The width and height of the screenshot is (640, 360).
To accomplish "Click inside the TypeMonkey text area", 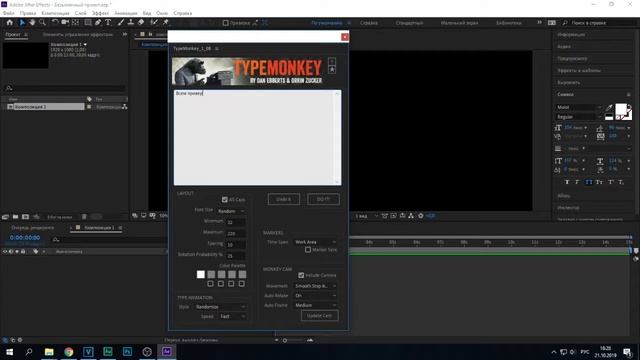I will [x=257, y=138].
